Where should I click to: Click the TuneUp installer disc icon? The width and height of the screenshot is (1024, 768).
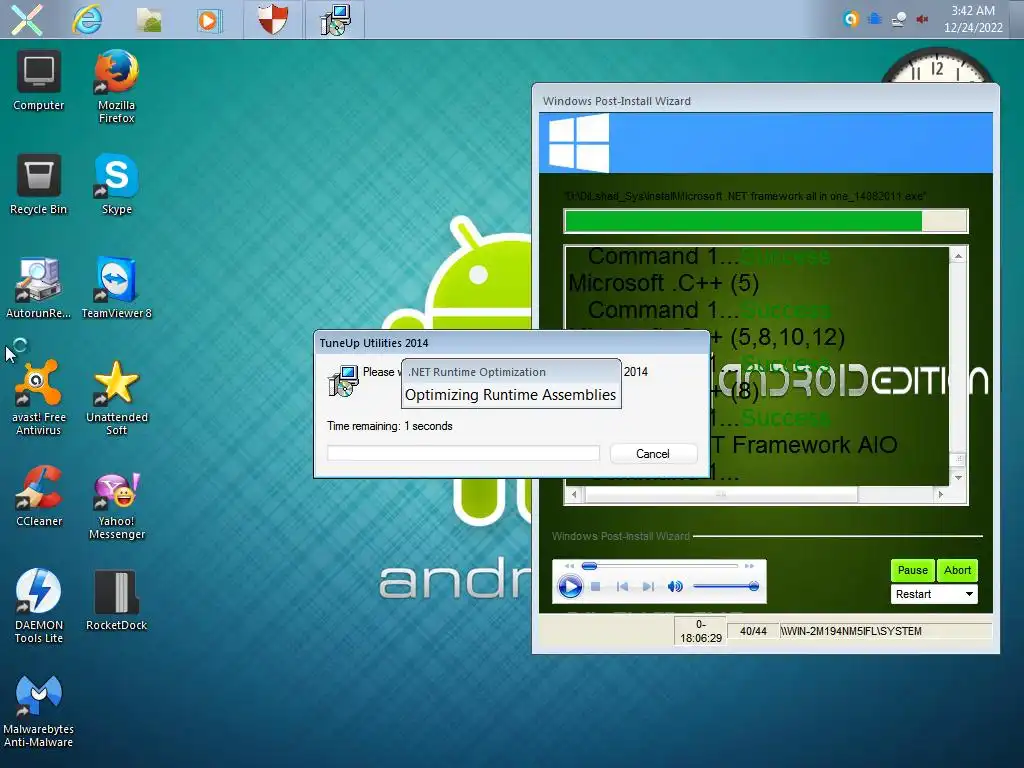click(x=342, y=381)
